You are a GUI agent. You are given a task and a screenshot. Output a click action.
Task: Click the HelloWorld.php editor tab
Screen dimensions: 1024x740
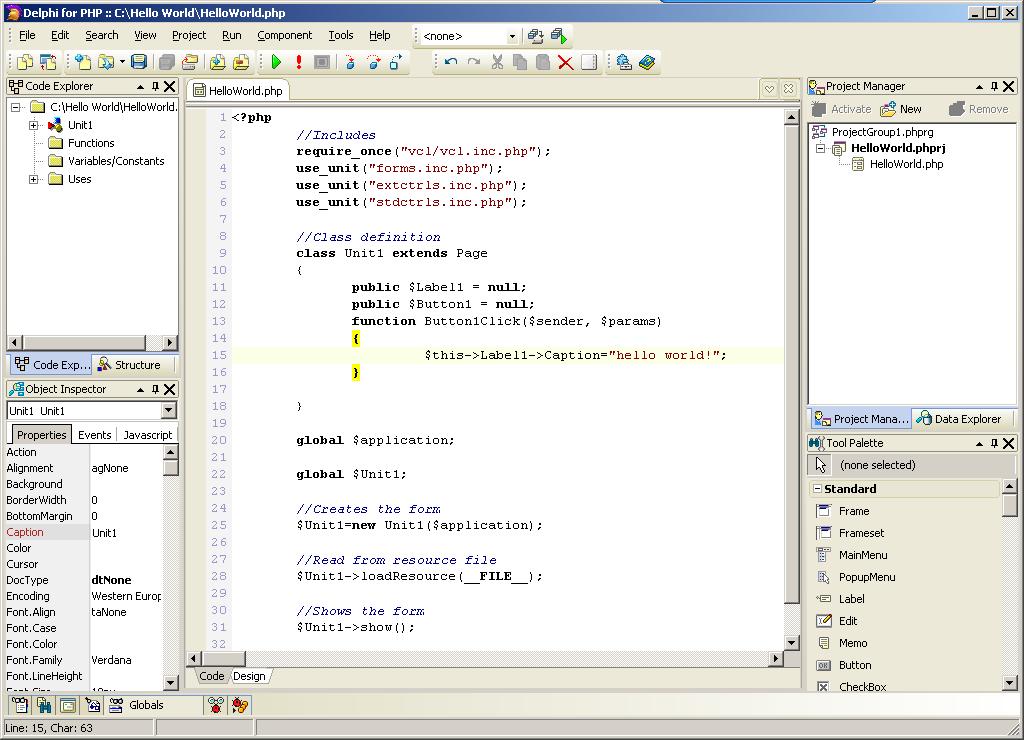pyautogui.click(x=238, y=91)
